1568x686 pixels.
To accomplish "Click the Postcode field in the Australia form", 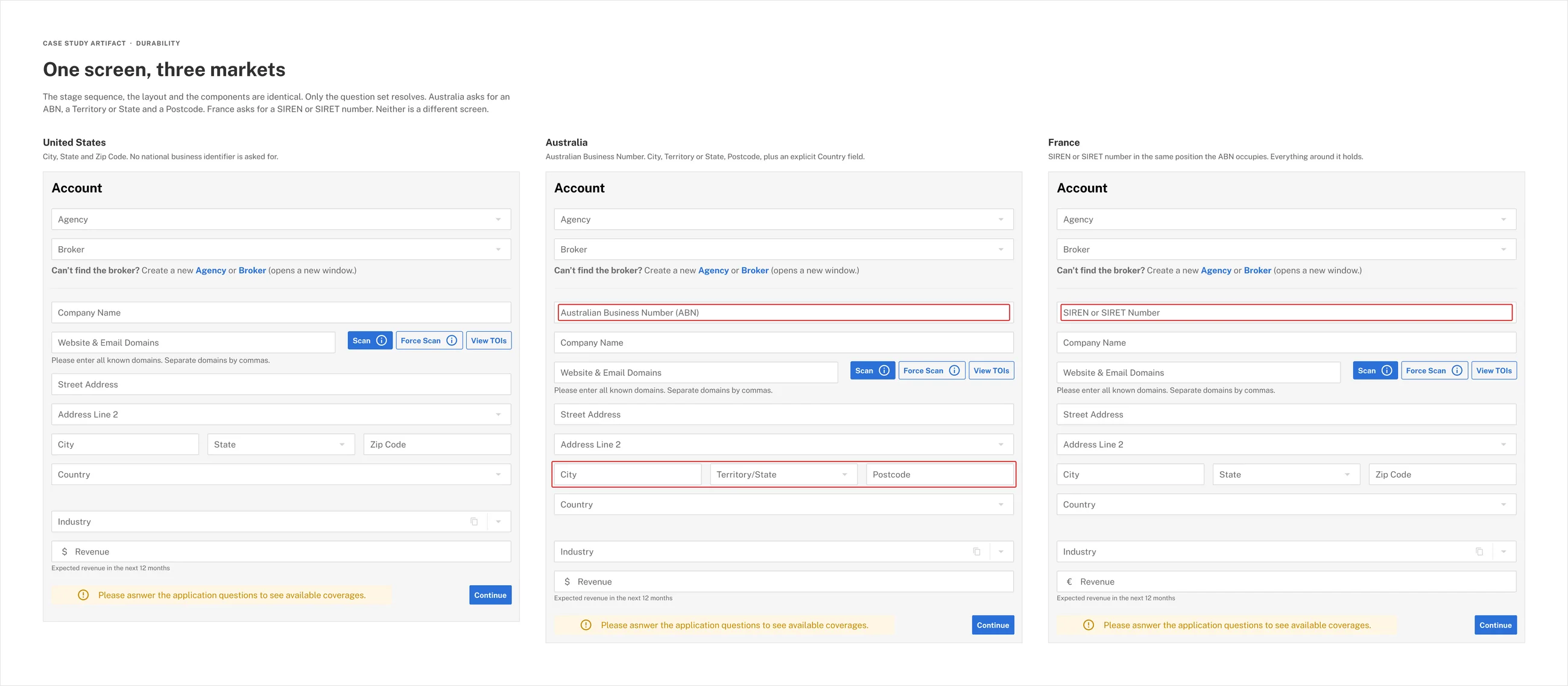I will point(940,475).
